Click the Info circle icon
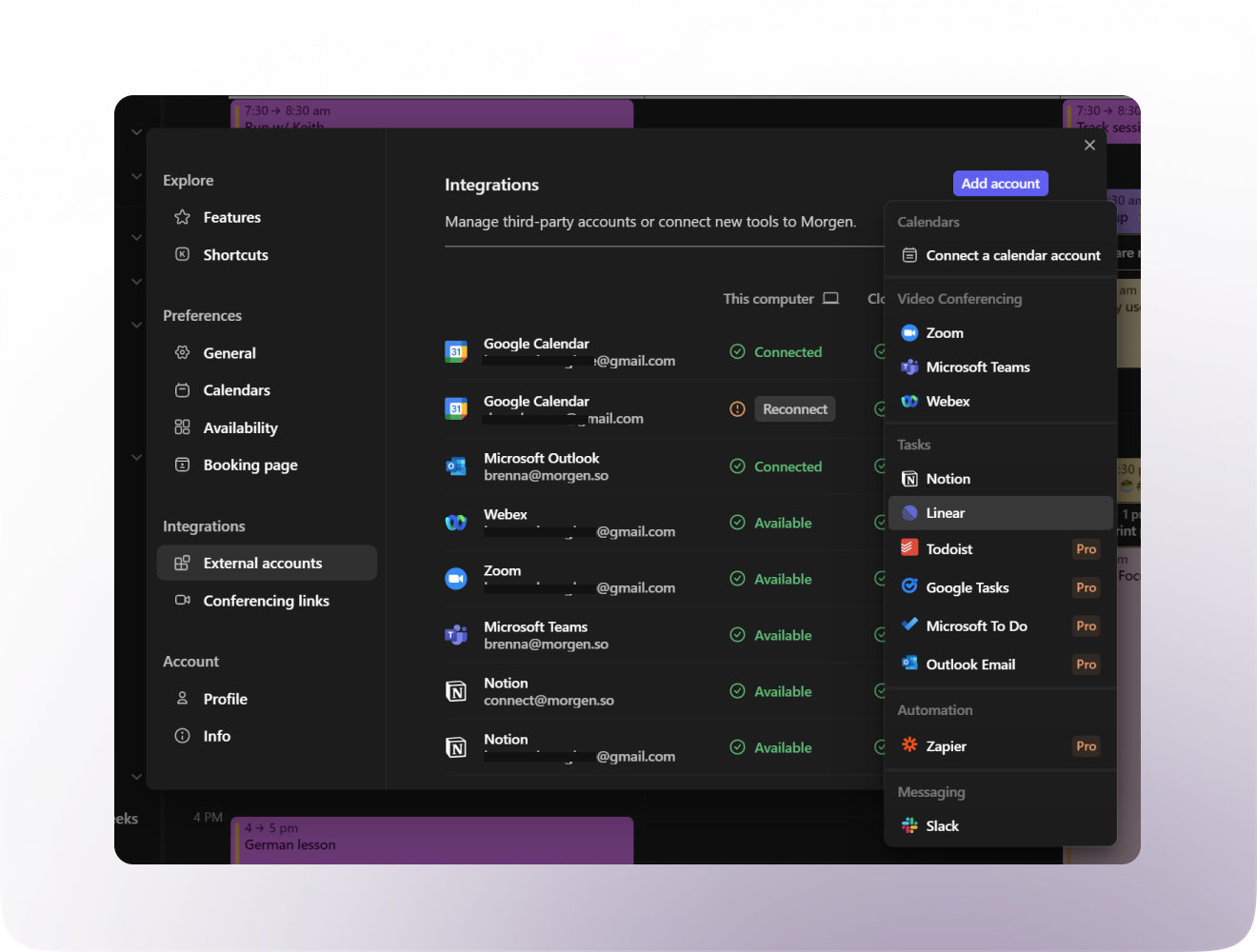 [182, 736]
